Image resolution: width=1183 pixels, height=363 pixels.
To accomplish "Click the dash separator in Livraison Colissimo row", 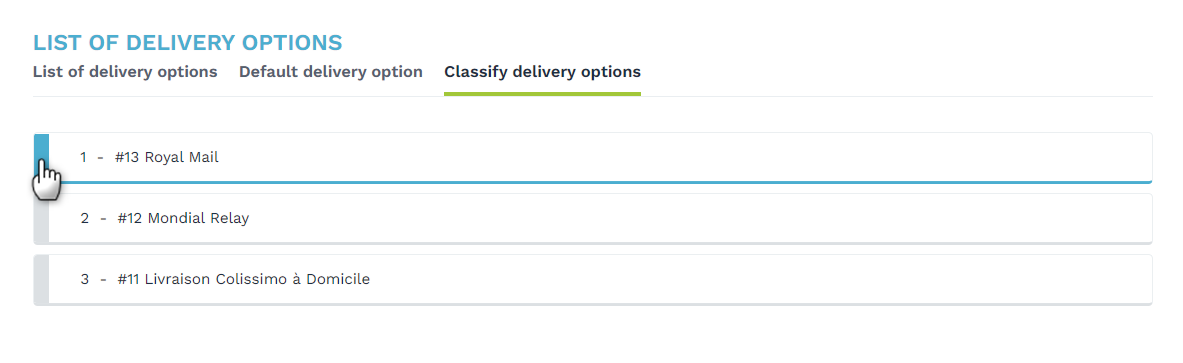I will point(103,280).
